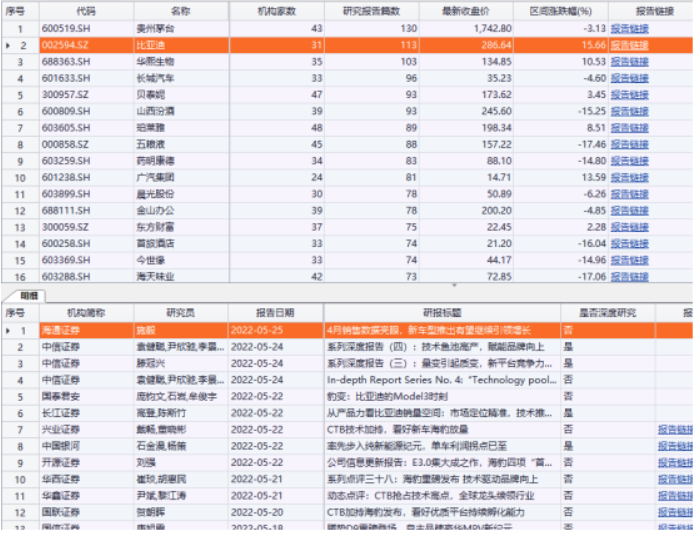Open report link for 603369.SH row

click(629, 260)
